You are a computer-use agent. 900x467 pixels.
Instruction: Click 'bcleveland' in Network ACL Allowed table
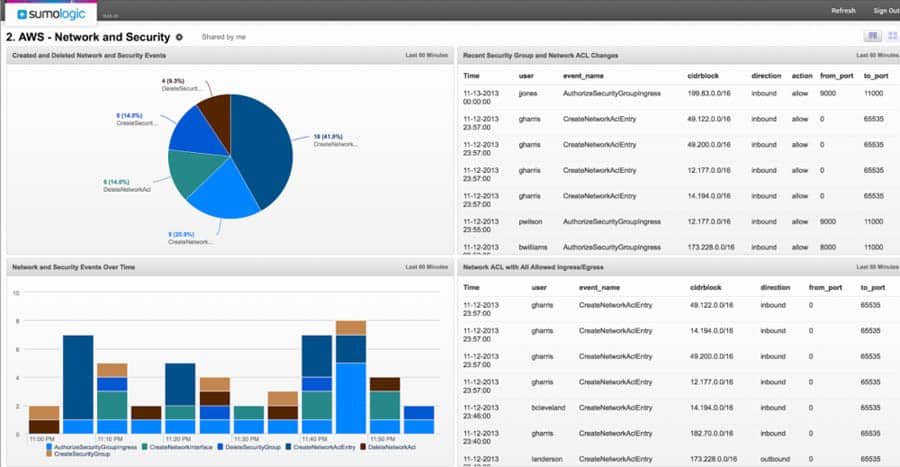pos(548,408)
